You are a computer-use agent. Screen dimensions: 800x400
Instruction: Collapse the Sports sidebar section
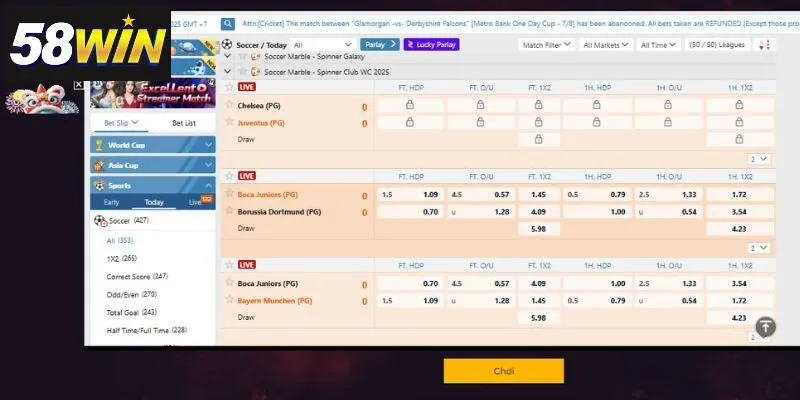click(x=153, y=186)
